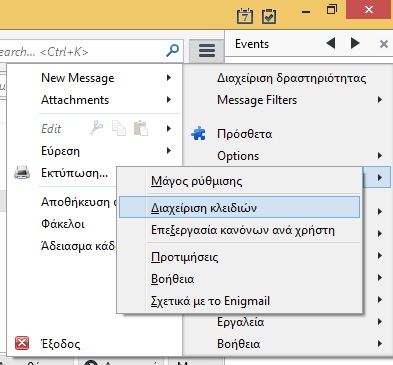The height and width of the screenshot is (365, 393).
Task: Click the search magnifier icon
Action: (x=173, y=50)
